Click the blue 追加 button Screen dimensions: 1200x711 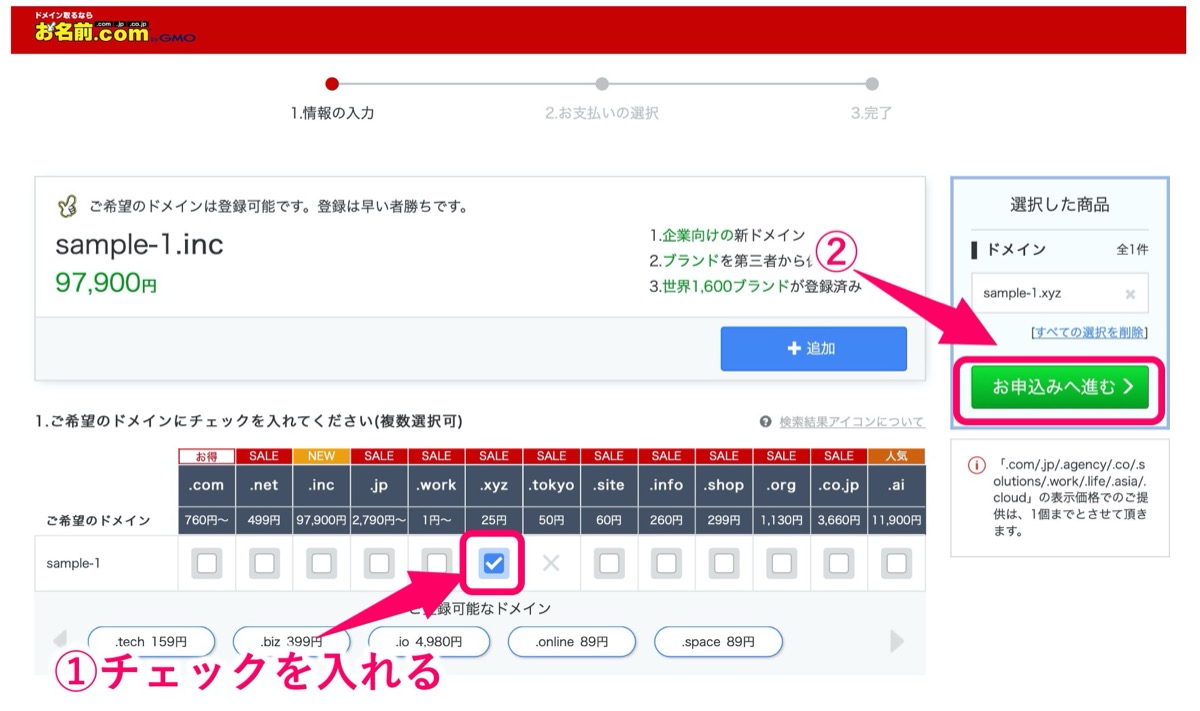click(x=814, y=348)
